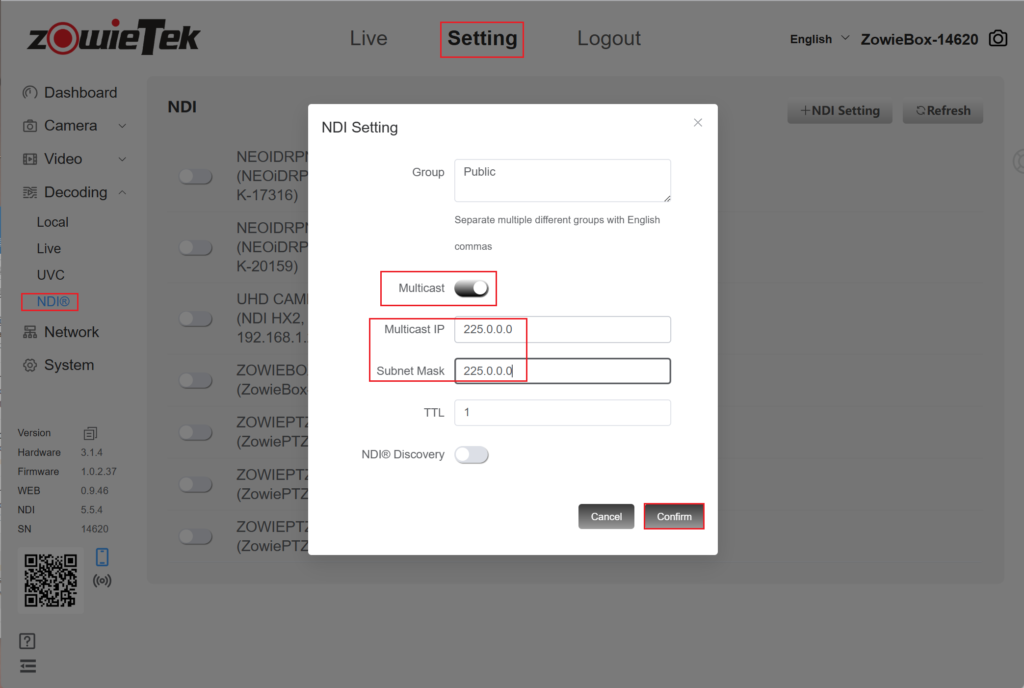Expand the Camera sidebar section
1024x688 pixels.
tap(122, 126)
